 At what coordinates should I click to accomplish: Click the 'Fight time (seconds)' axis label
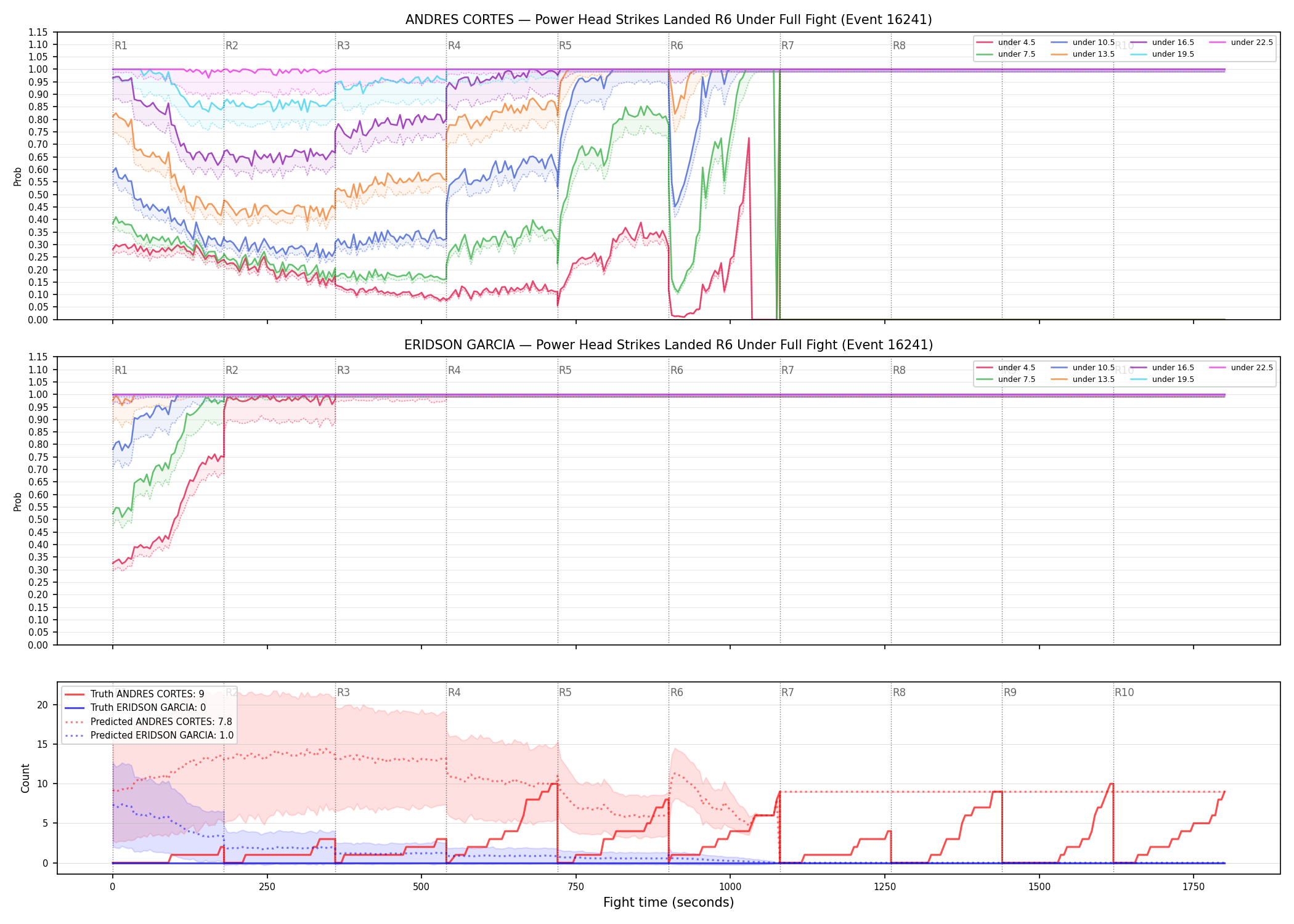point(669,902)
